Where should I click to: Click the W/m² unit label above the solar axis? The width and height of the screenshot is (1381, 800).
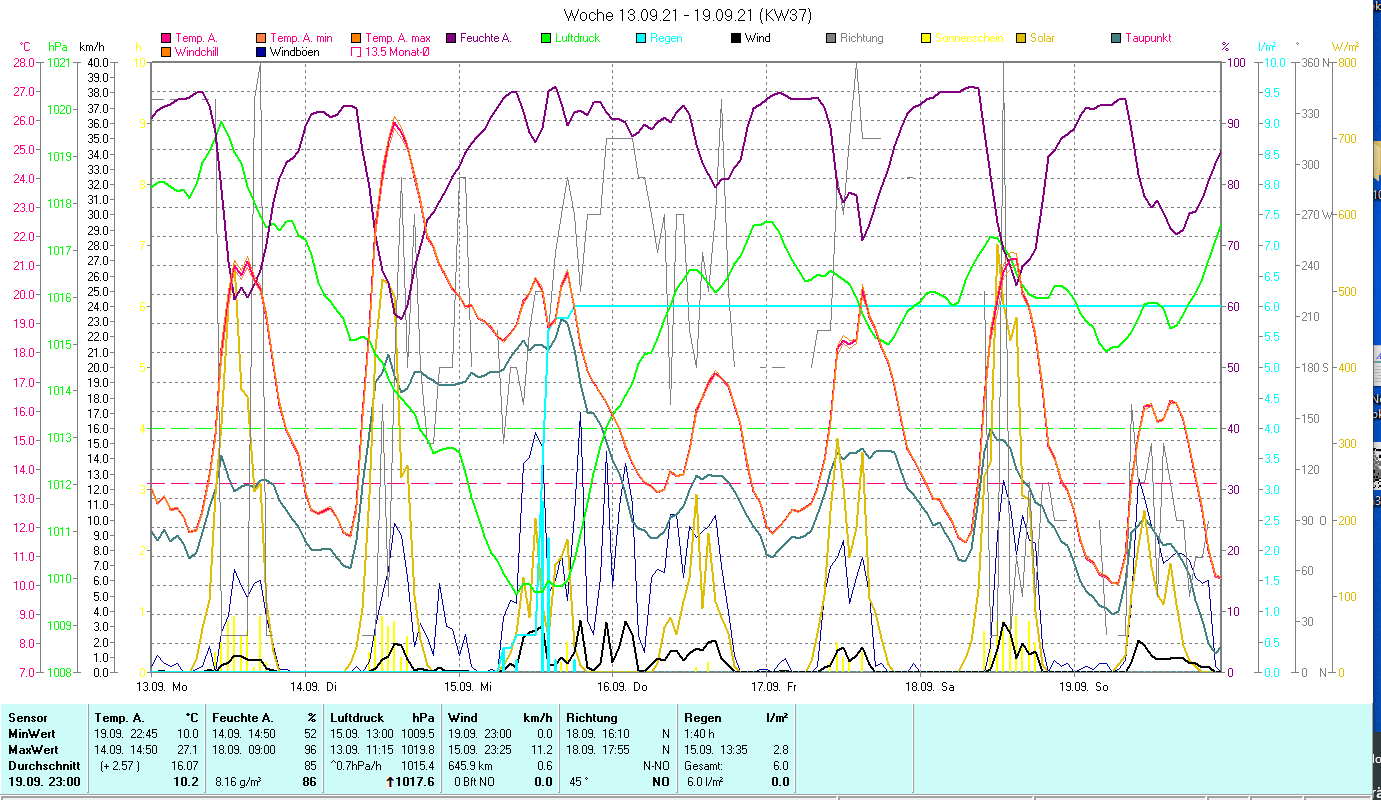[x=1347, y=47]
